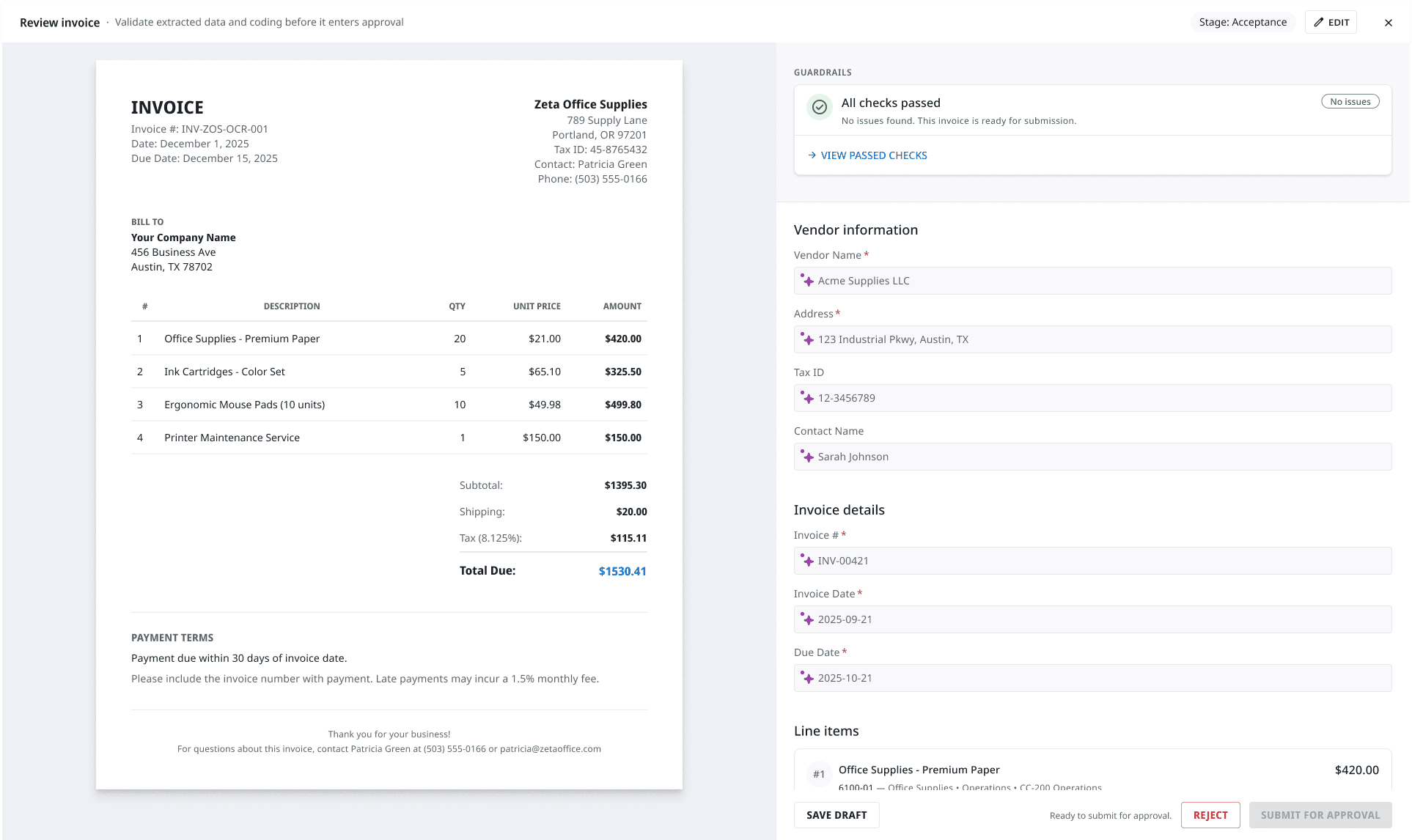Click the sparkle icon in Contact Name field
The height and width of the screenshot is (840, 1412).
(807, 456)
